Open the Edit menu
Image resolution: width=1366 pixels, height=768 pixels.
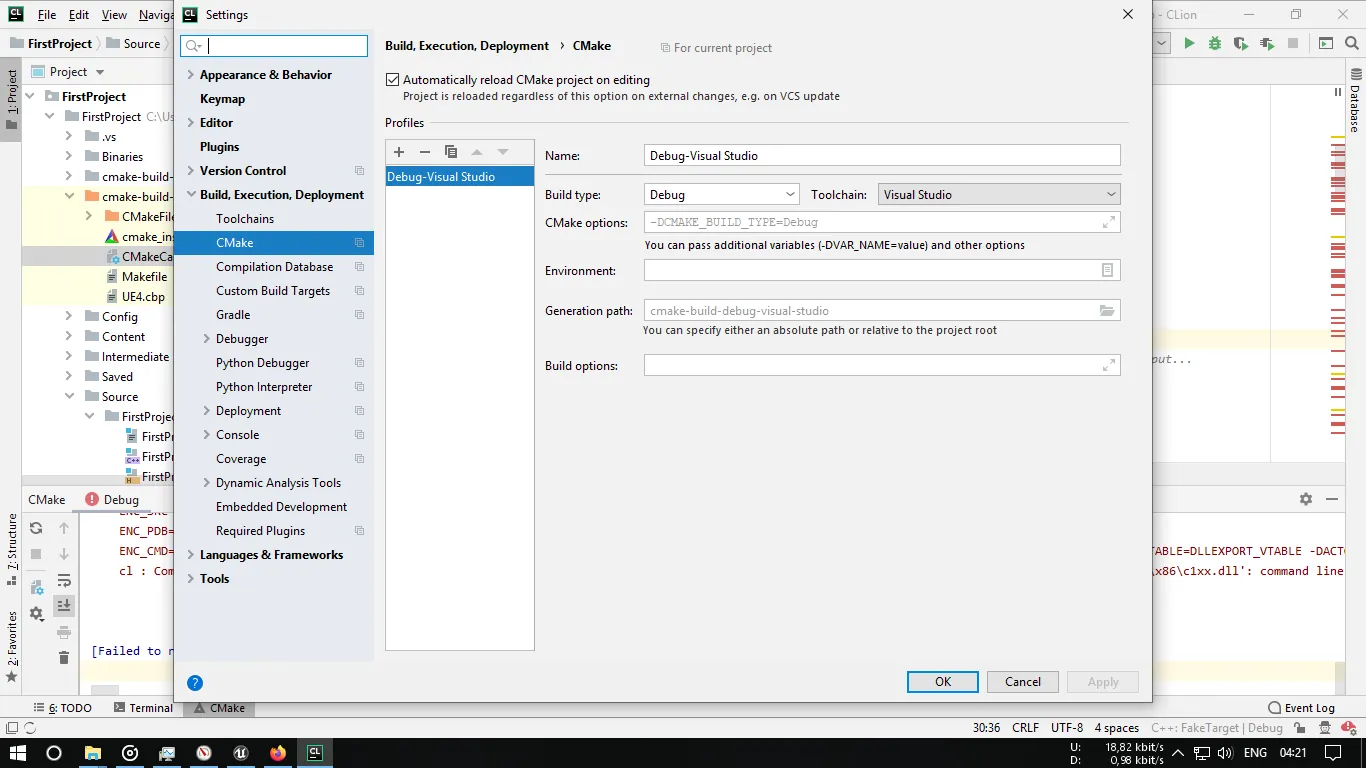tap(79, 15)
